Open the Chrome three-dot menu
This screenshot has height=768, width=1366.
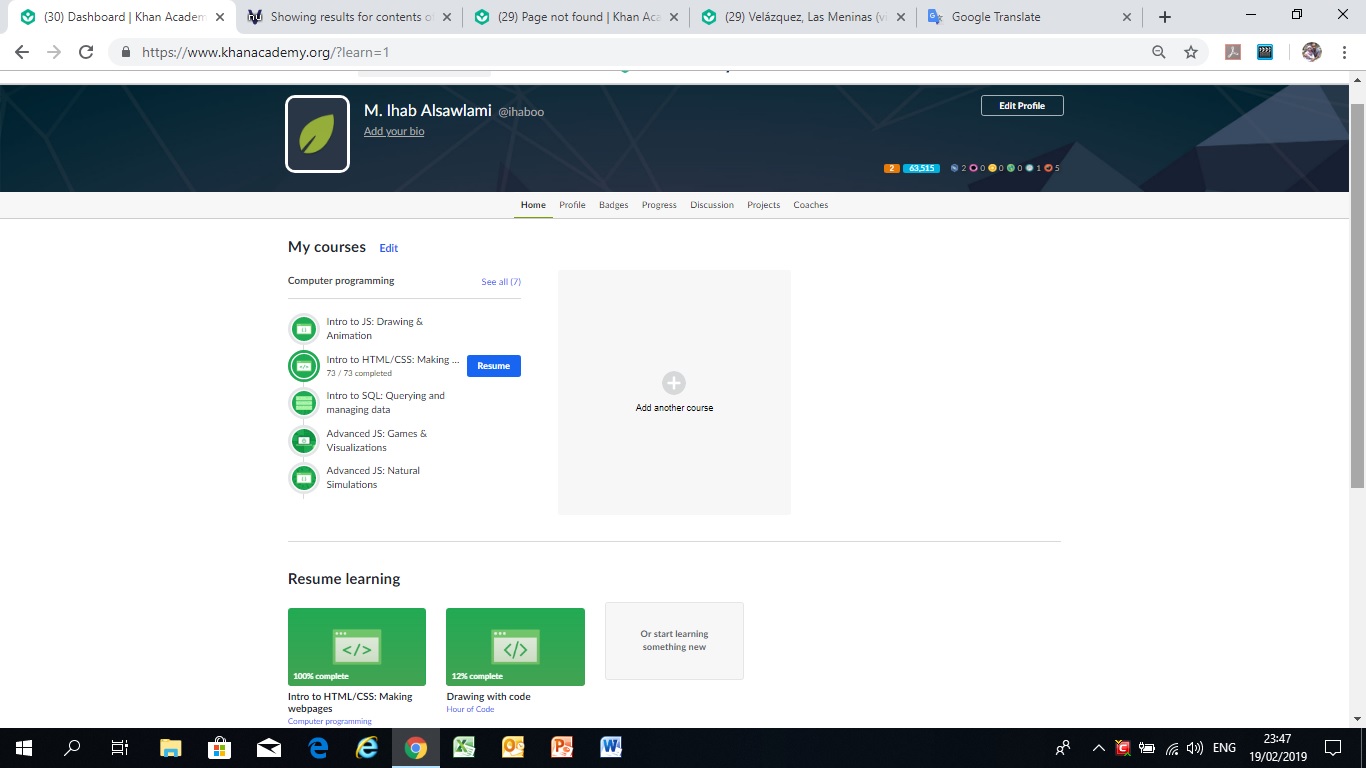tap(1343, 52)
